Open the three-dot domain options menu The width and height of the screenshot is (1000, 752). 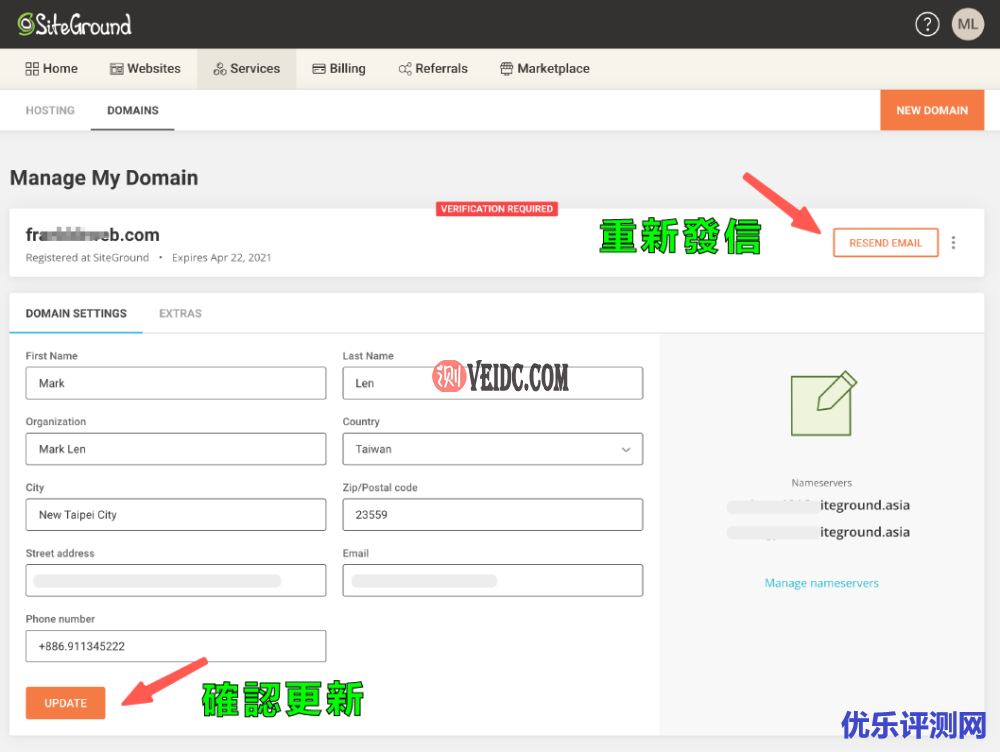pyautogui.click(x=953, y=242)
